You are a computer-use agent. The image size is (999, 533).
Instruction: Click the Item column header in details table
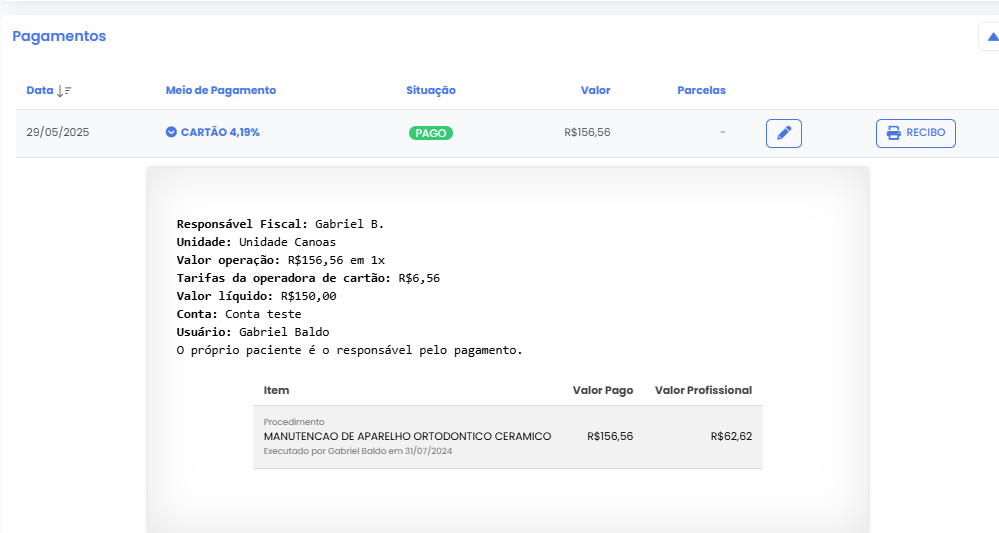(x=277, y=390)
